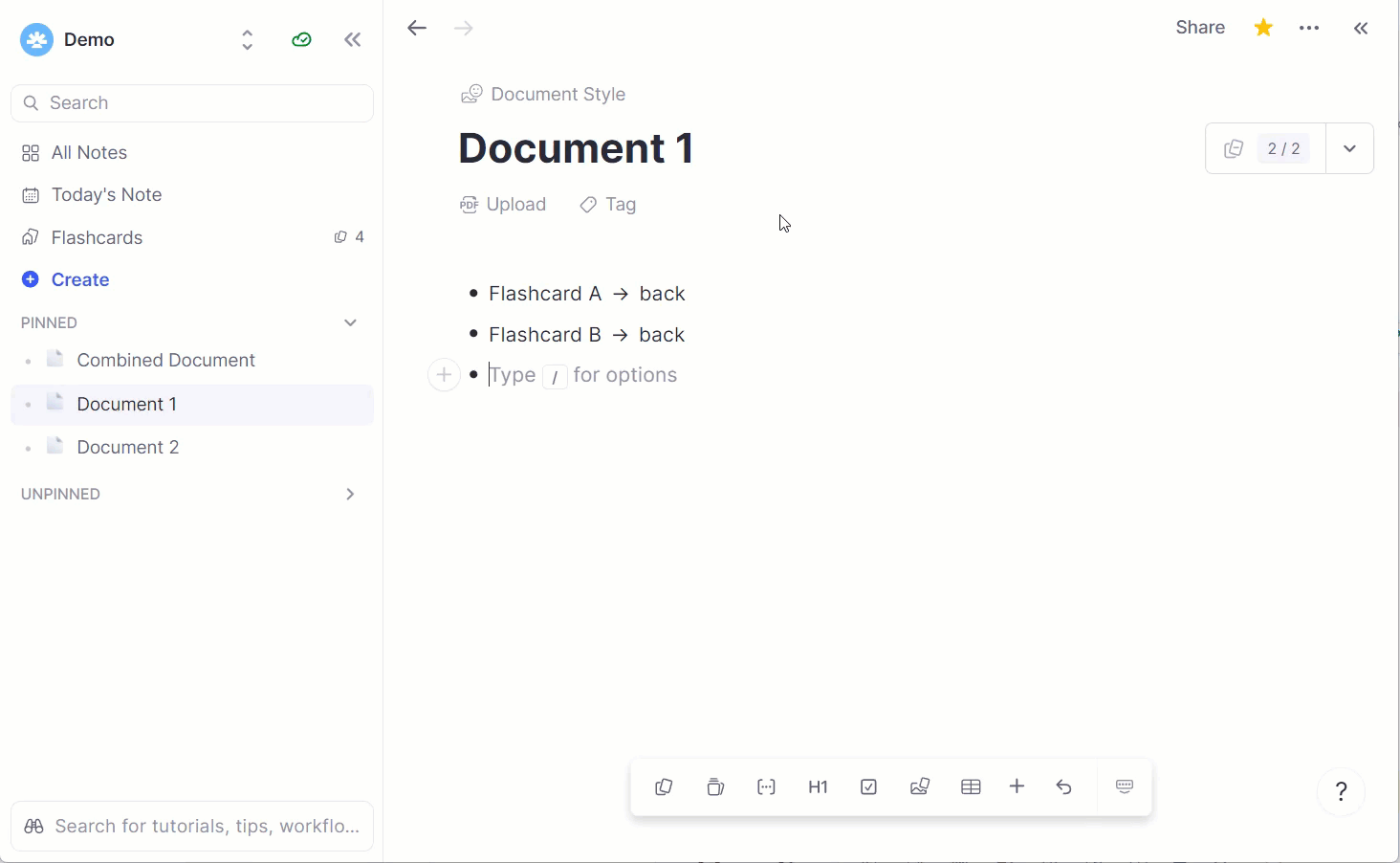Click the undo arrow in toolbar
This screenshot has height=863, width=1400.
point(1063,786)
